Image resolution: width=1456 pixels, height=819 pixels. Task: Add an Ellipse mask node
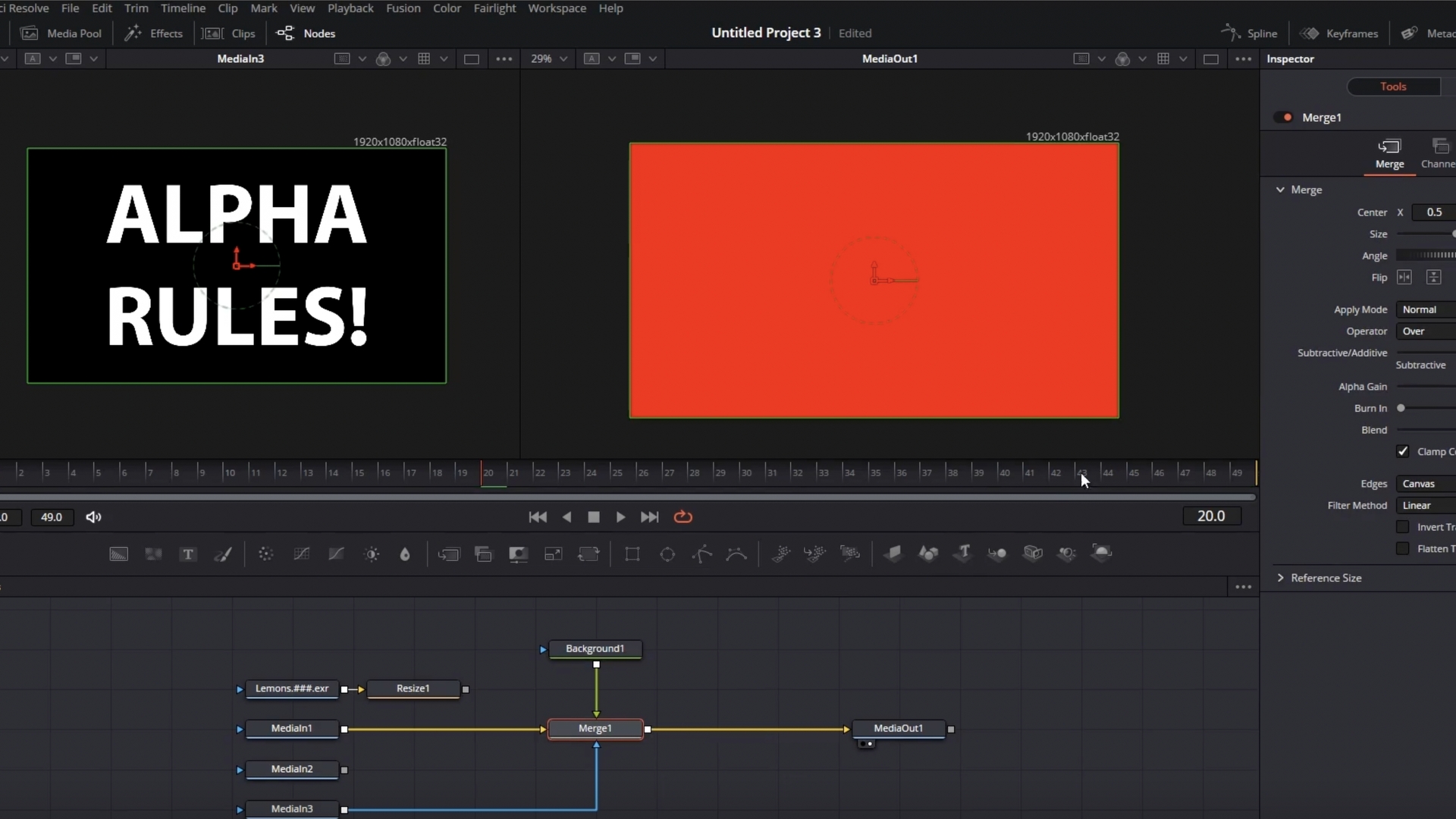coord(667,554)
